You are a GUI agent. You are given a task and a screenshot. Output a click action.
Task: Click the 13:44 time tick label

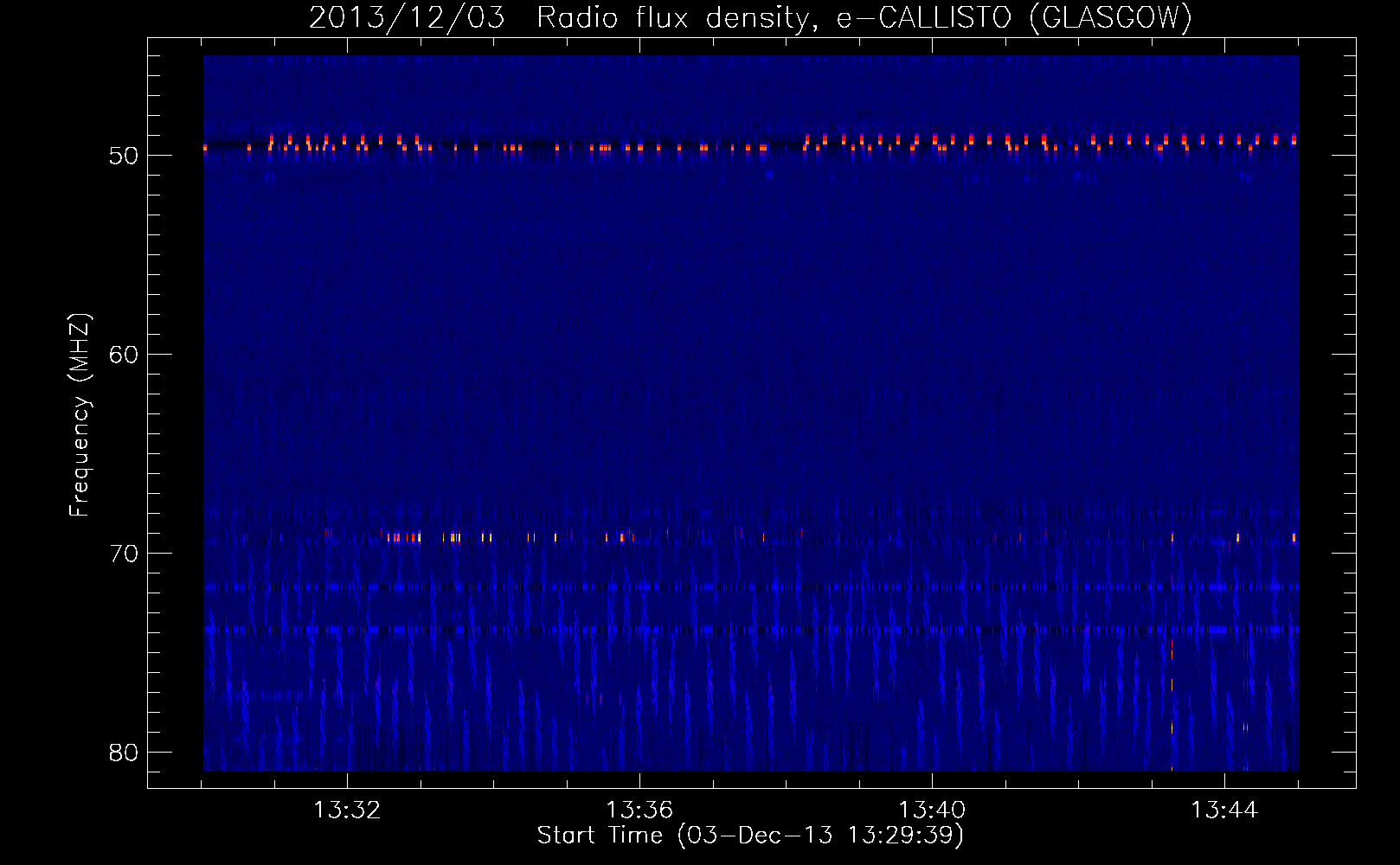(1224, 811)
